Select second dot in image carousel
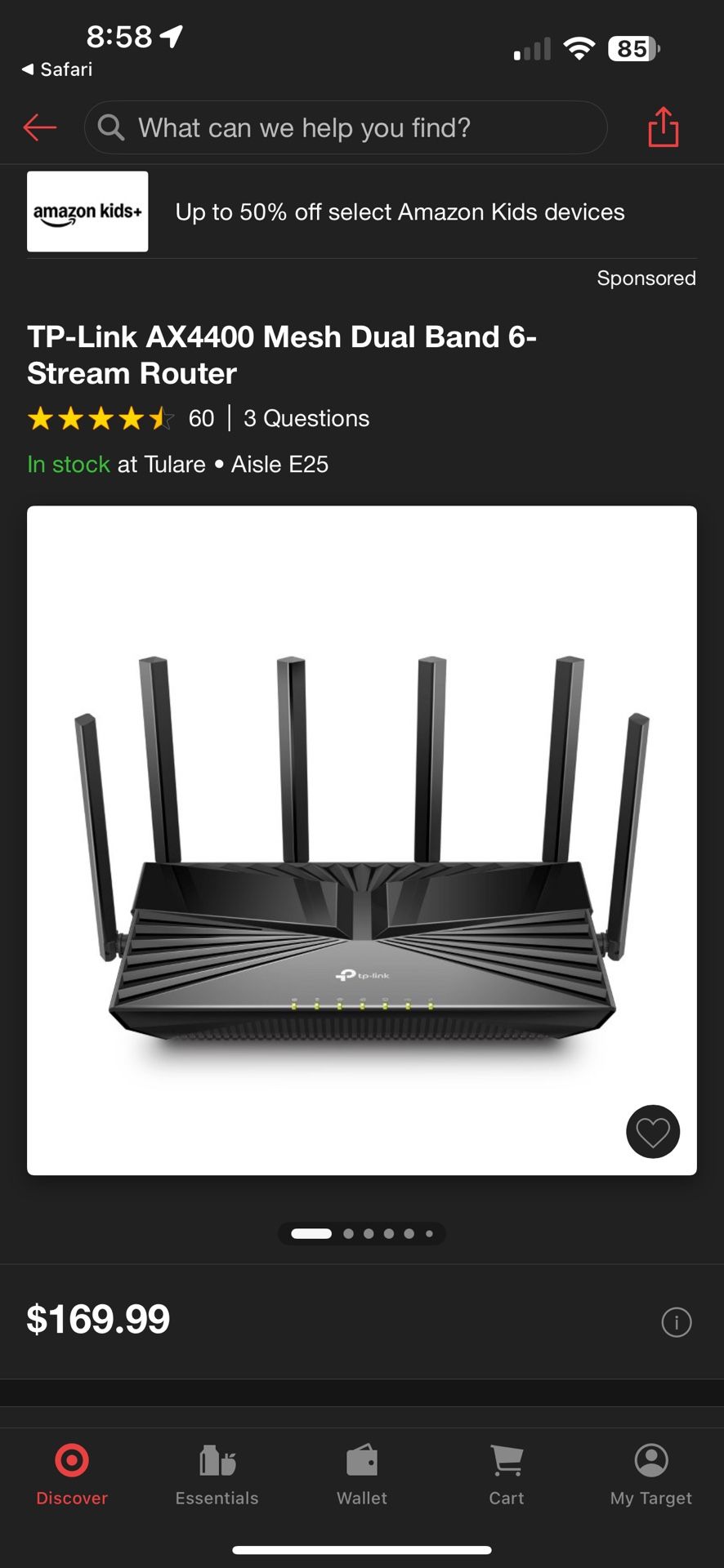The width and height of the screenshot is (724, 1568). [x=349, y=1234]
